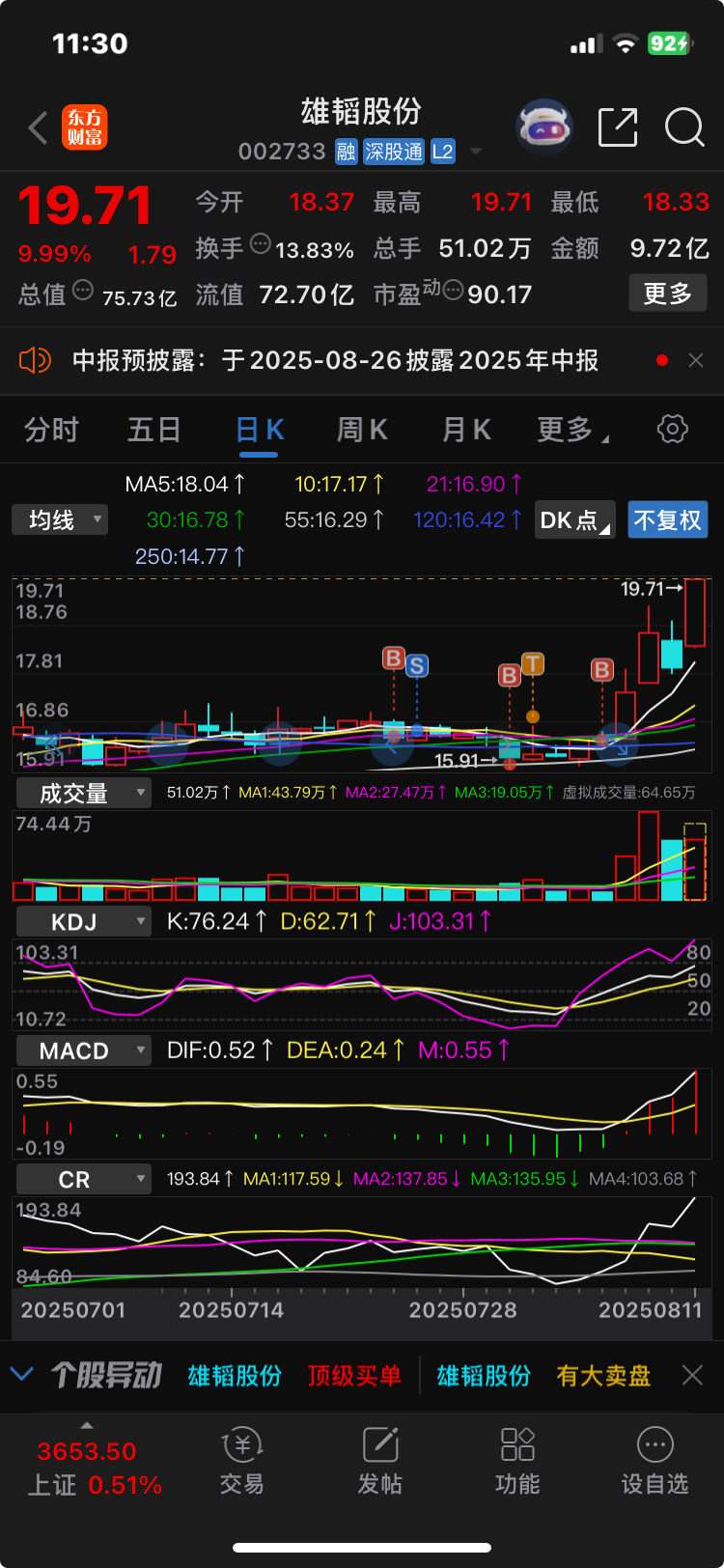Image resolution: width=724 pixels, height=1568 pixels.
Task: Tap the blue S sell marker
Action: tap(417, 665)
